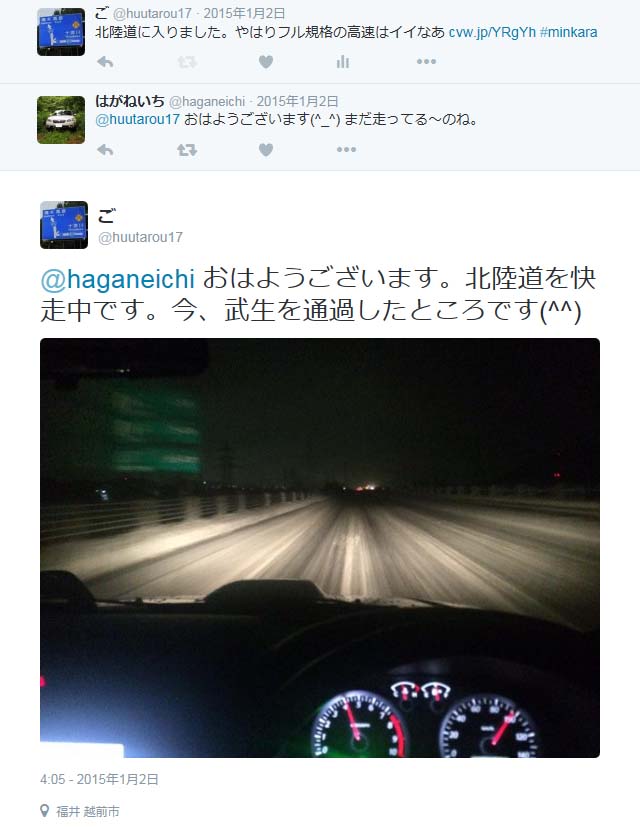Screen dimensions: 640x827
Task: Retweet haganeichi's tweet
Action: point(187,150)
